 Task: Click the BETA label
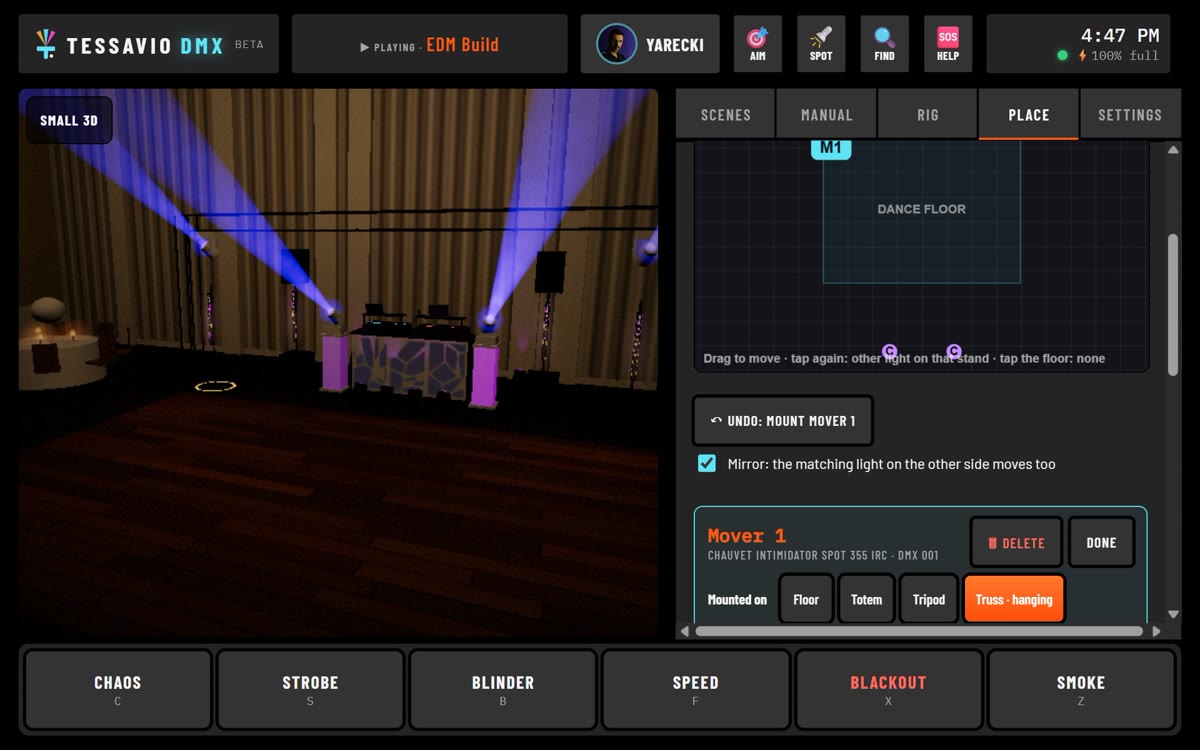(249, 45)
